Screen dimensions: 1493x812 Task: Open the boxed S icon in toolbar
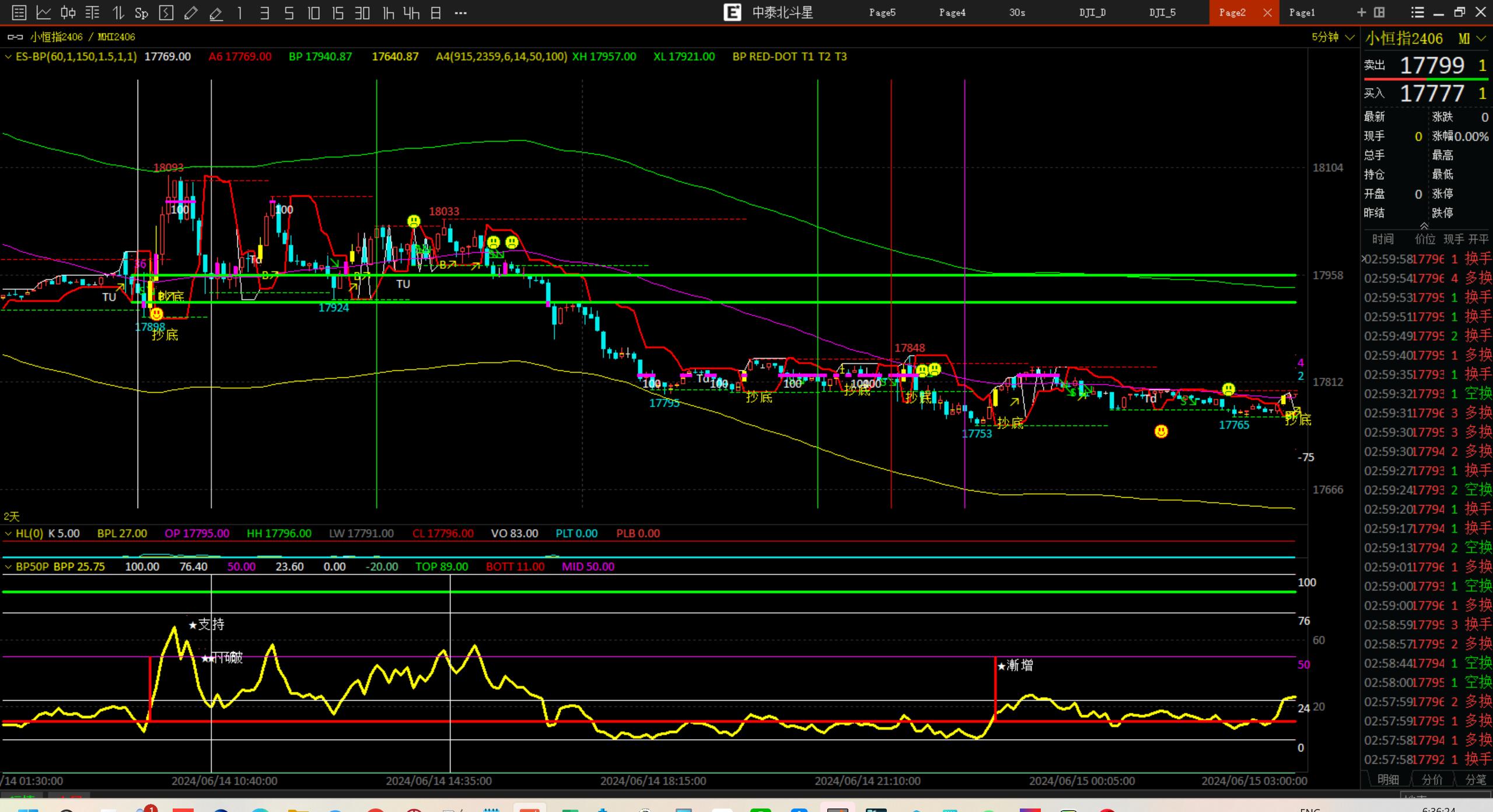tap(166, 12)
